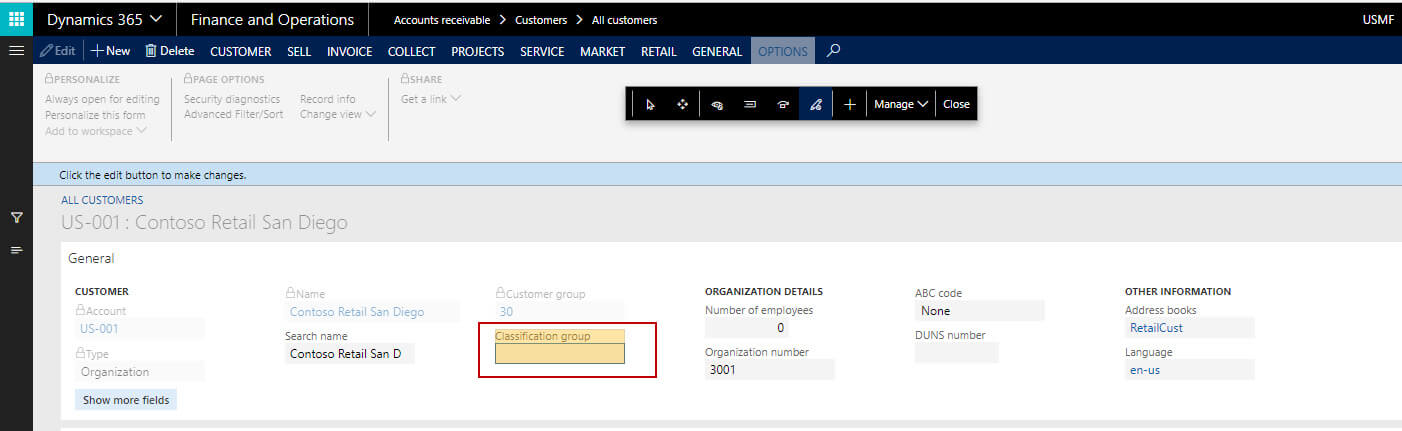Click Organization number field 3001
This screenshot has height=431, width=1402.
[x=769, y=370]
